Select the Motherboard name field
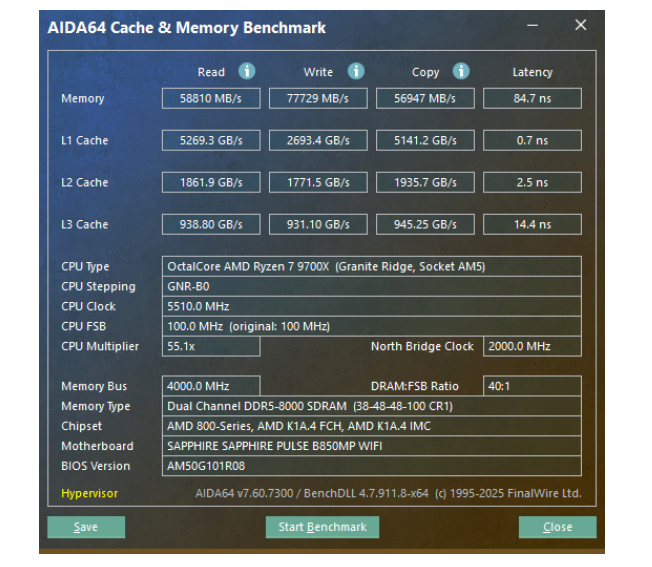This screenshot has height=567, width=652. [371, 446]
